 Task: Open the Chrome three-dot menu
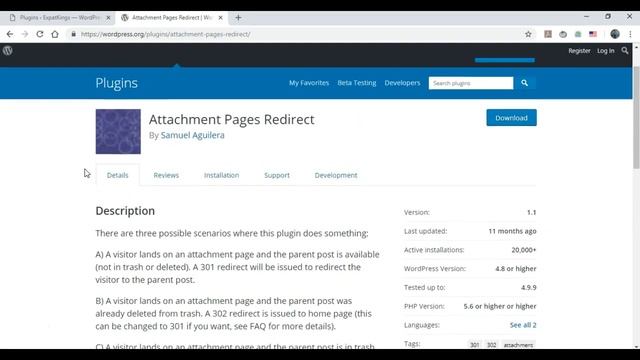coord(630,34)
